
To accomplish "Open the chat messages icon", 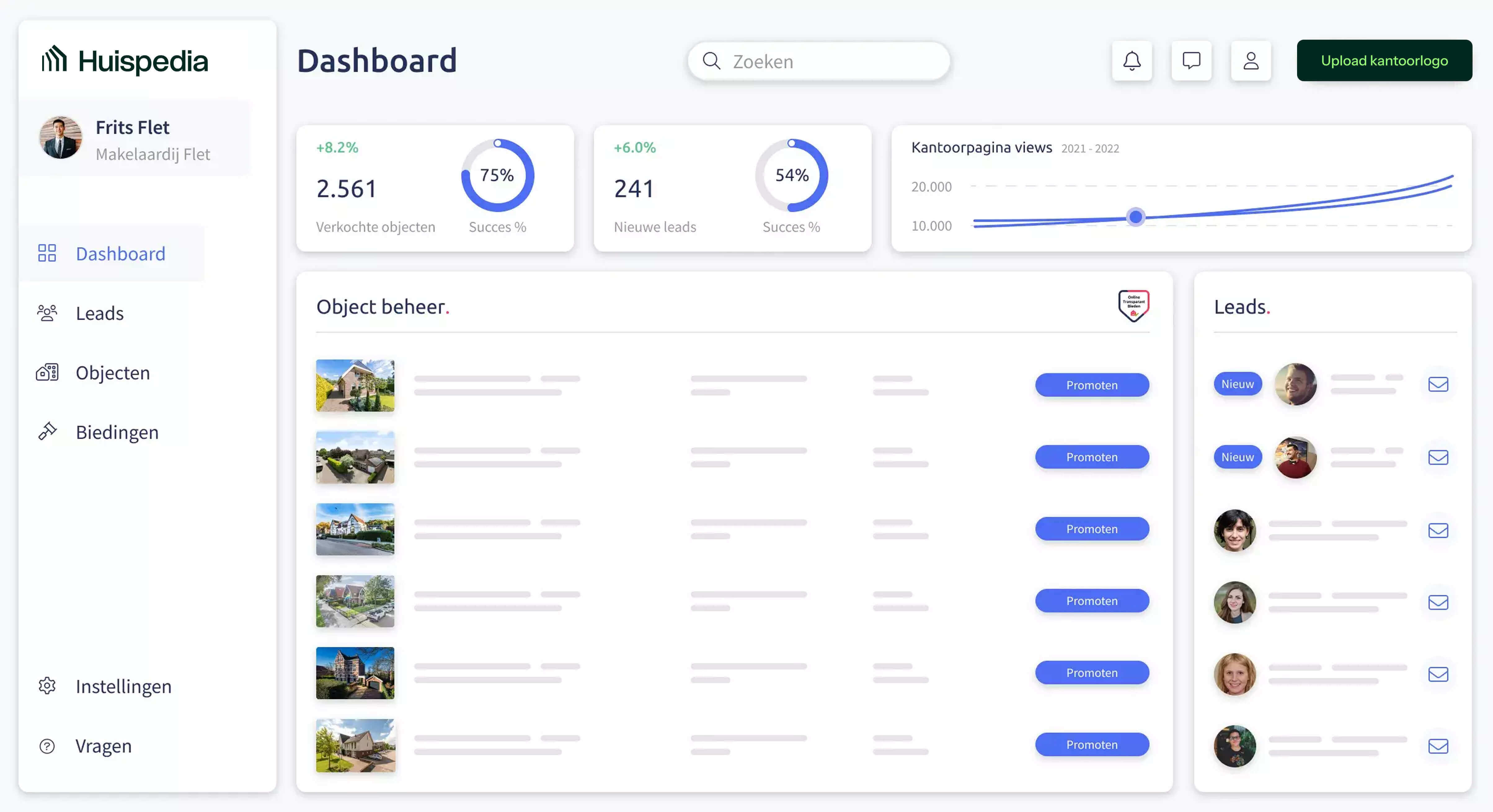I will click(x=1191, y=61).
